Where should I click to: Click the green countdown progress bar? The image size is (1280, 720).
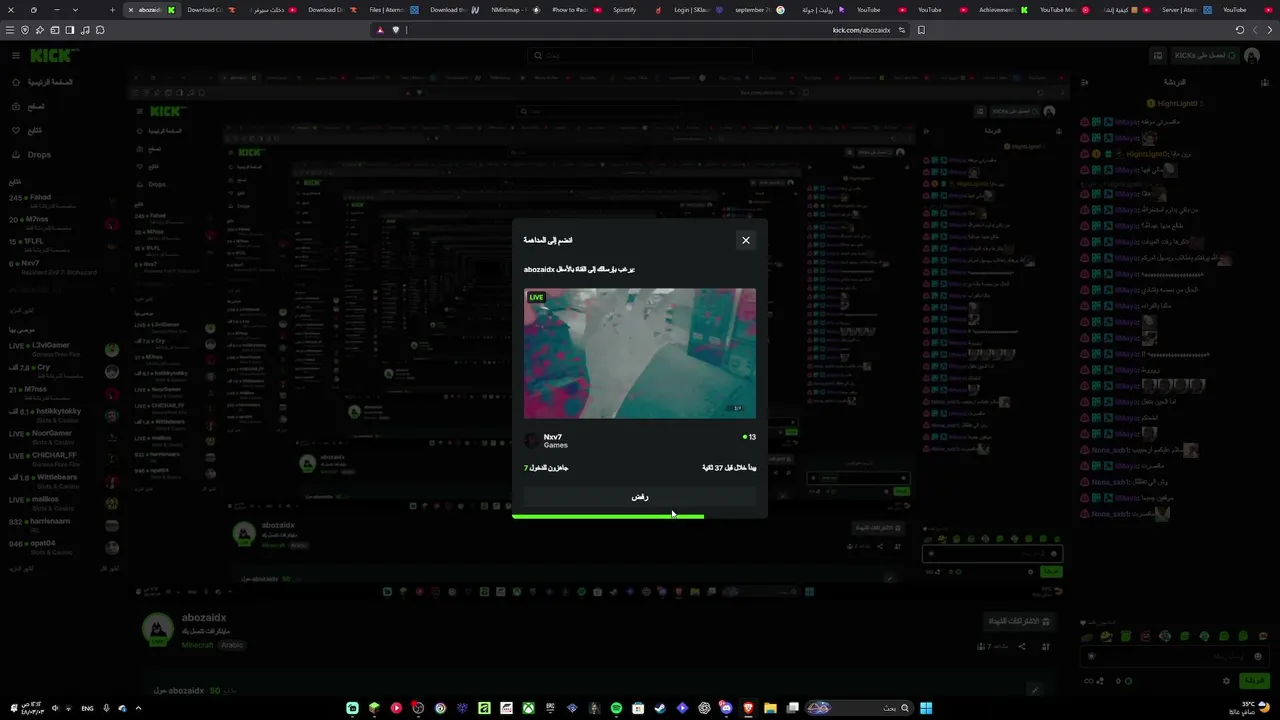pos(608,516)
